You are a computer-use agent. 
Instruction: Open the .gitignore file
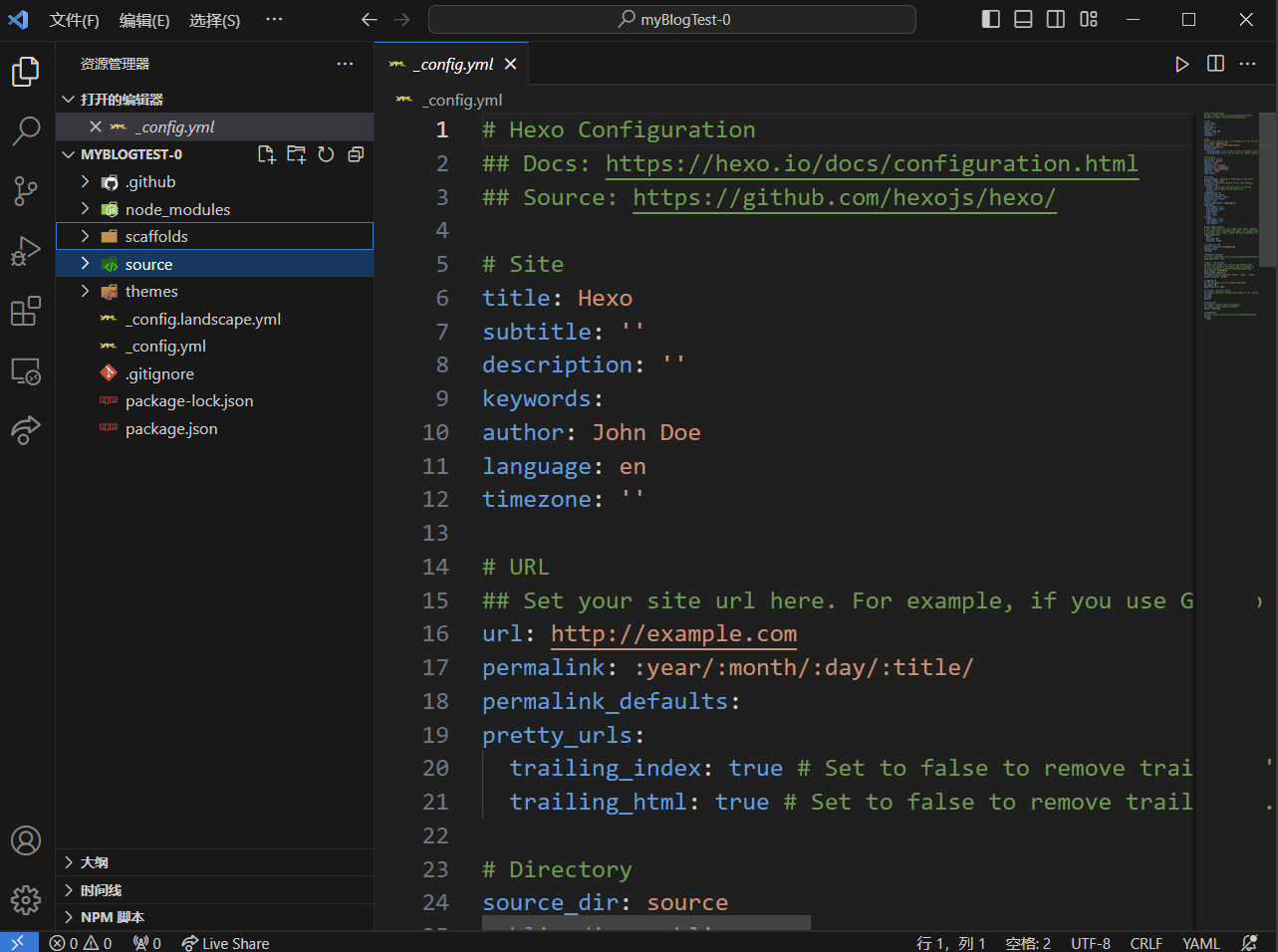pyautogui.click(x=214, y=373)
